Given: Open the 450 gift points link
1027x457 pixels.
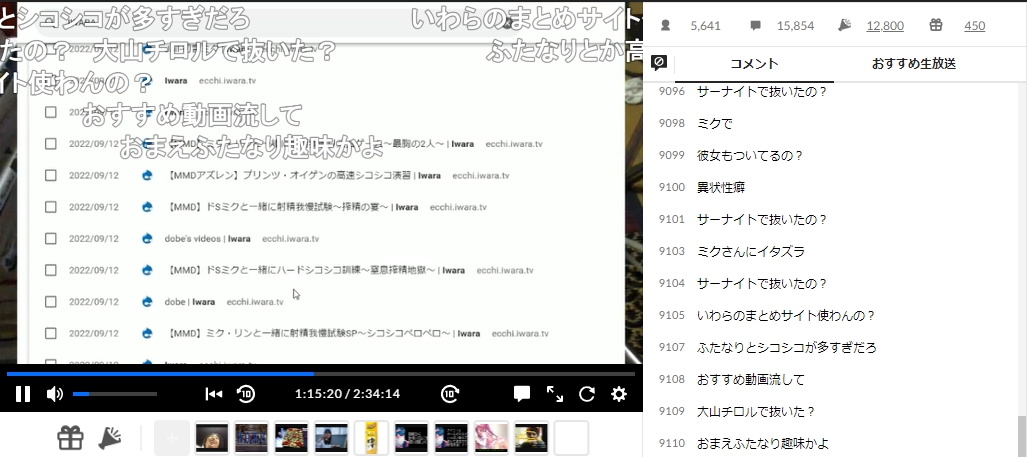Looking at the screenshot, I should [974, 26].
